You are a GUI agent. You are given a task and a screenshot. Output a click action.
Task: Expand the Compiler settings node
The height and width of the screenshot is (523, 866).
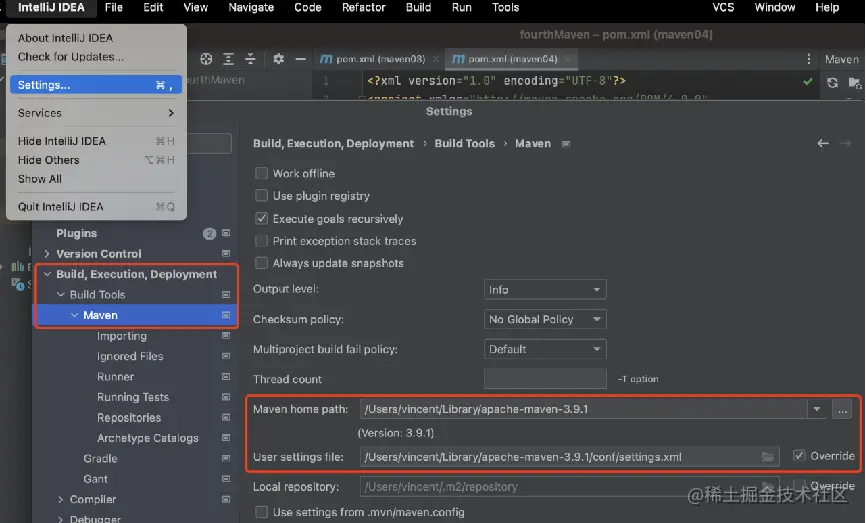61,499
